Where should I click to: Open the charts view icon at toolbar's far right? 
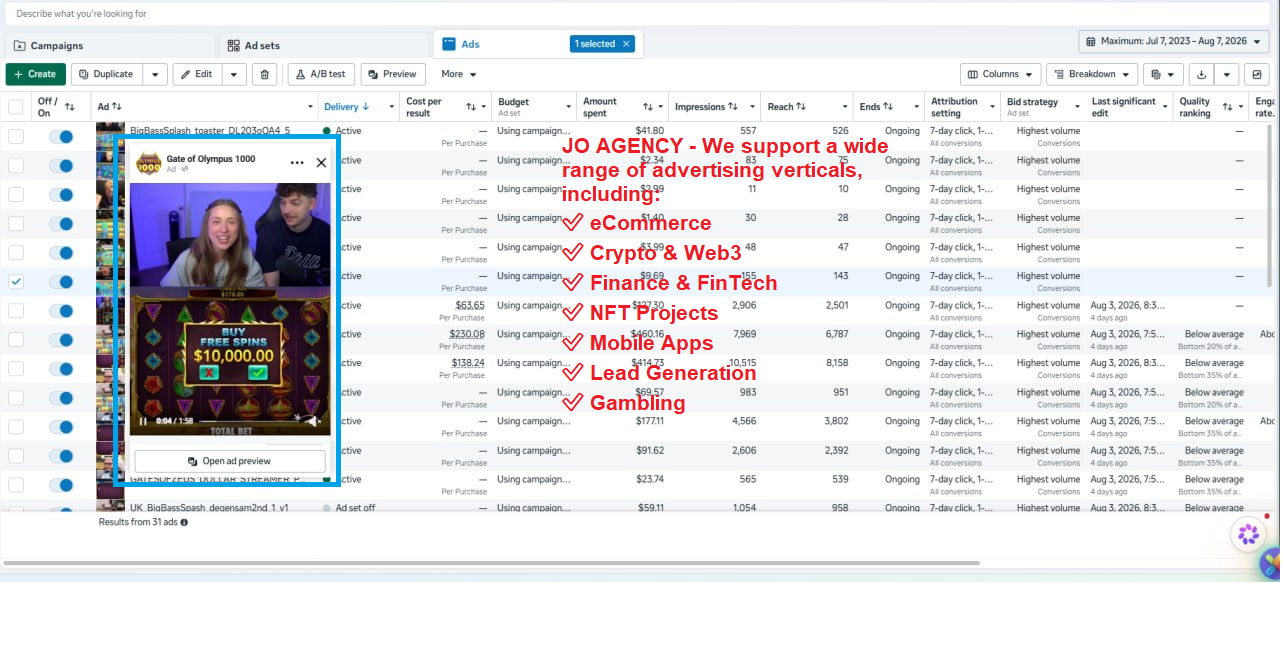tap(1257, 74)
